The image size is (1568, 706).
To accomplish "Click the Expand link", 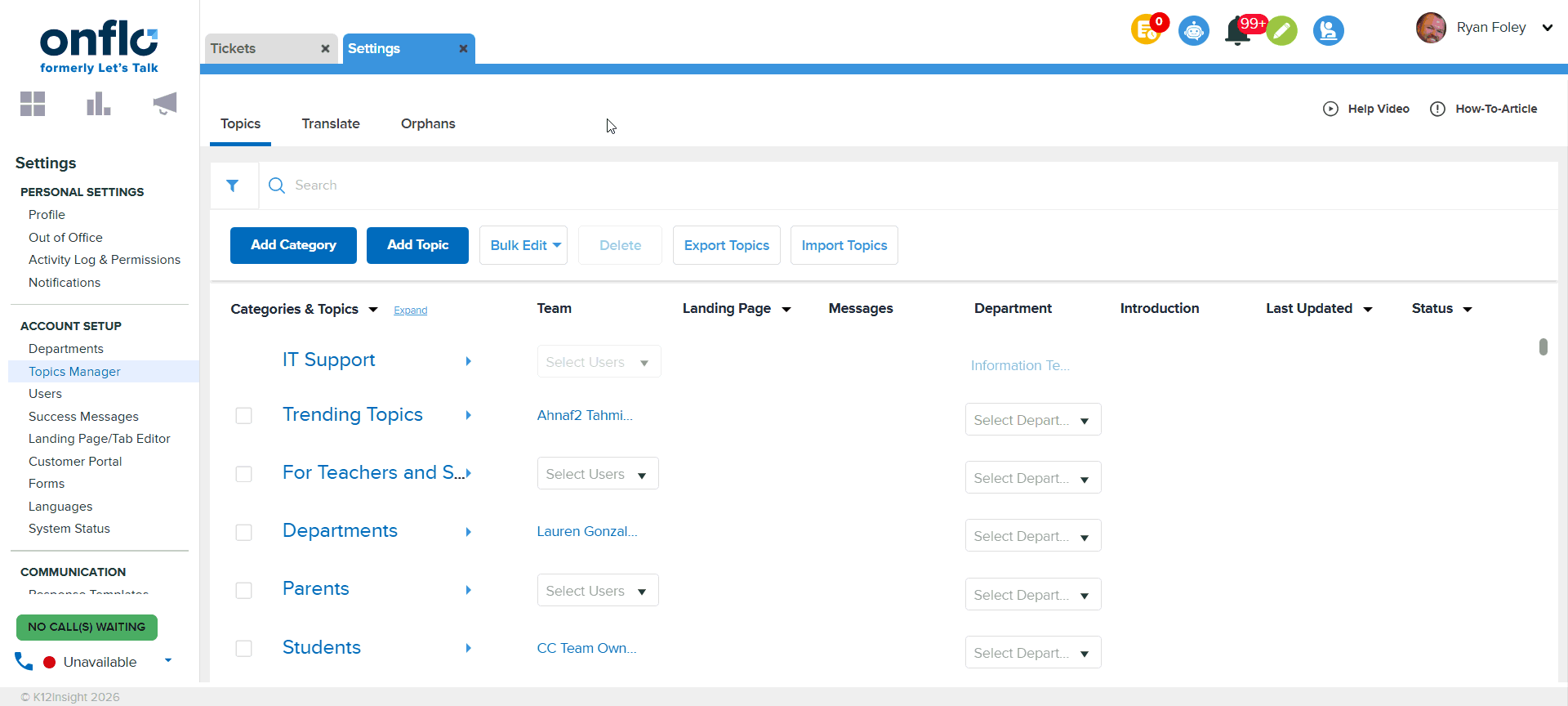I will (x=411, y=311).
